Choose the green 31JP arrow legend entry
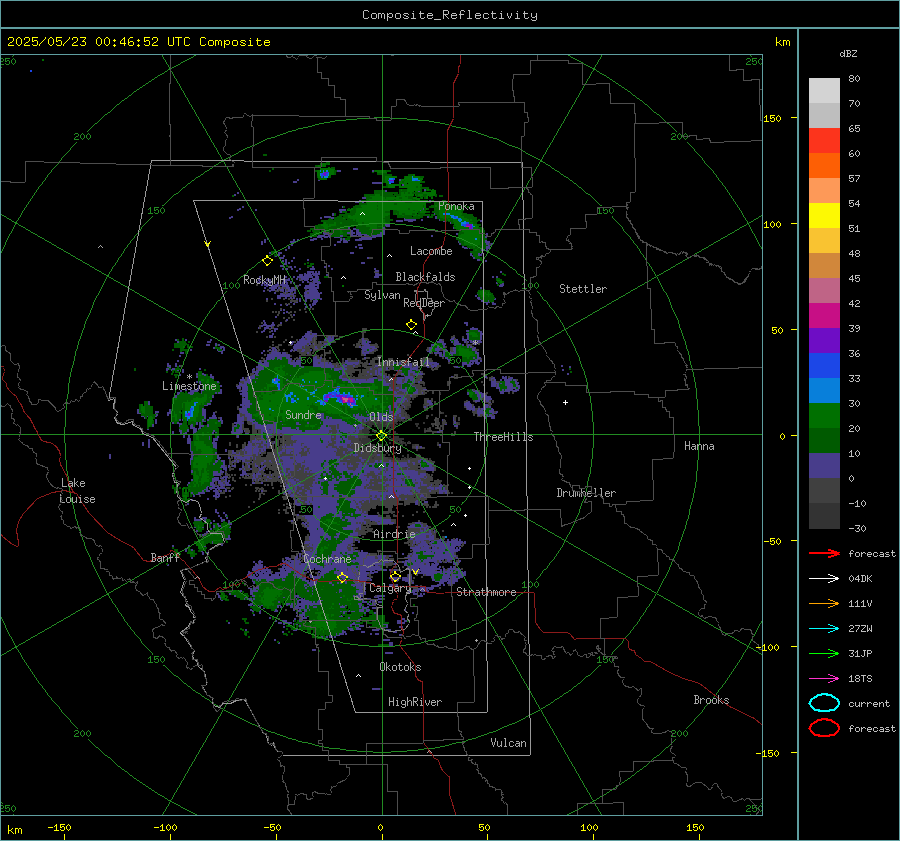900x841 pixels. pos(824,653)
